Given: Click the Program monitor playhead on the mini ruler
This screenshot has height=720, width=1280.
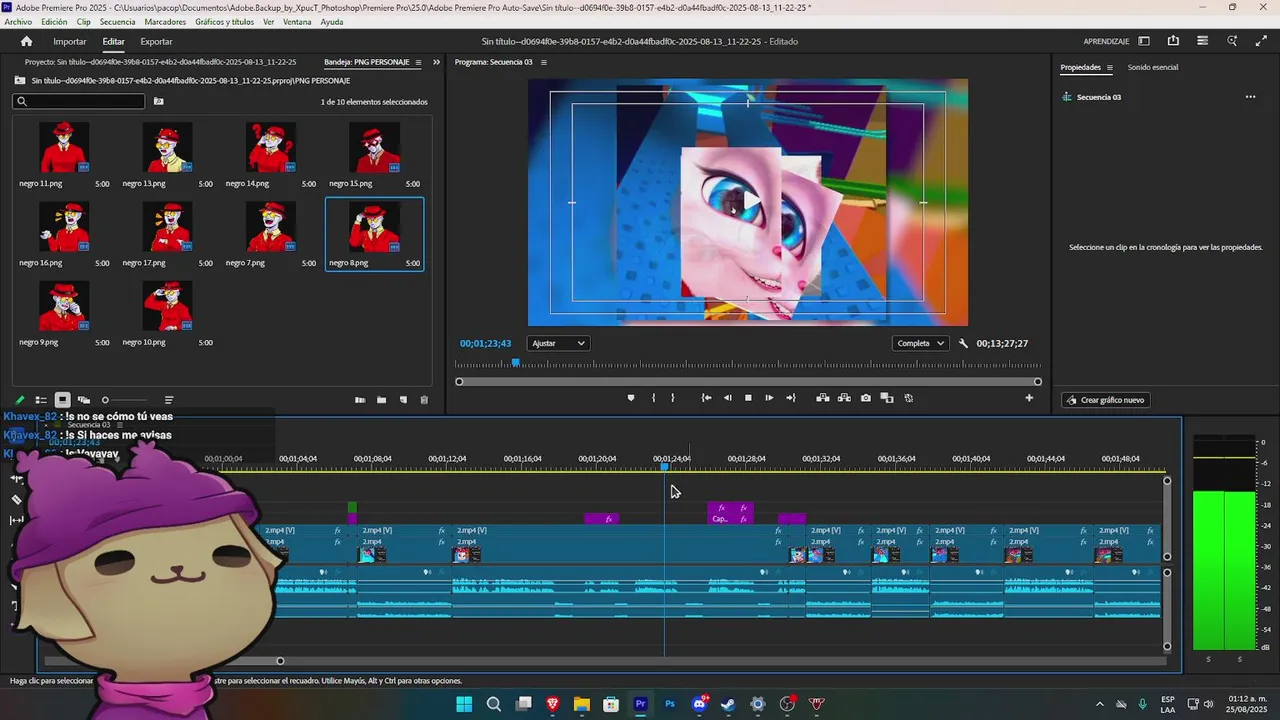Looking at the screenshot, I should click(516, 363).
